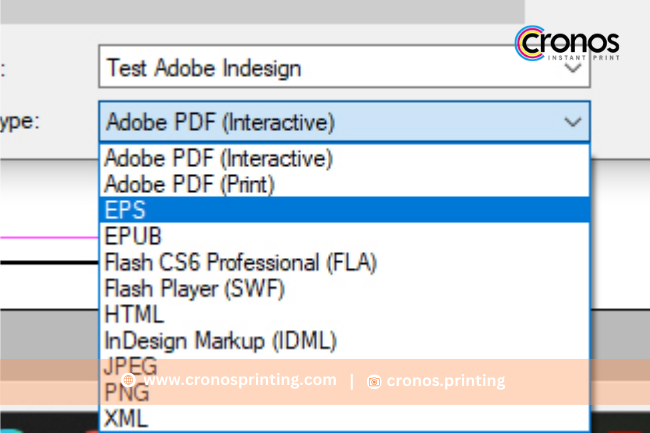The height and width of the screenshot is (433, 650).
Task: Open the file name dropdown arrow
Action: pos(572,68)
